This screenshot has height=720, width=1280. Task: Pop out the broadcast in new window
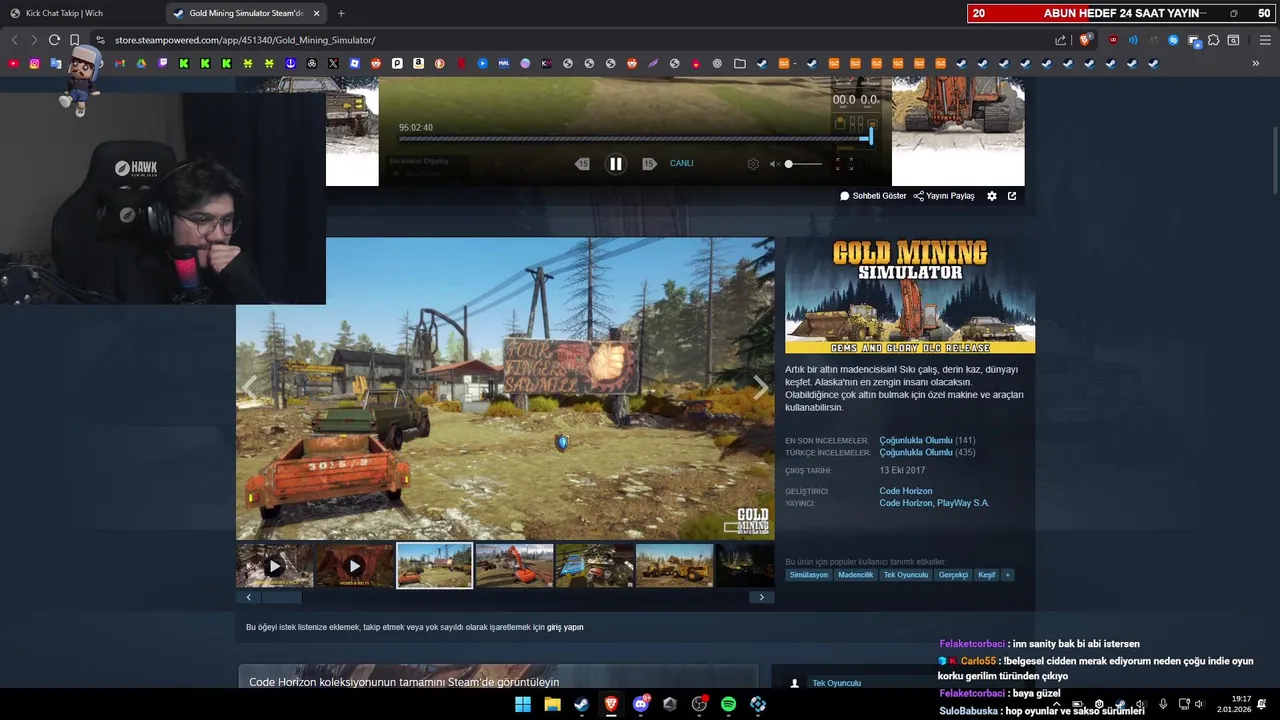(1012, 196)
